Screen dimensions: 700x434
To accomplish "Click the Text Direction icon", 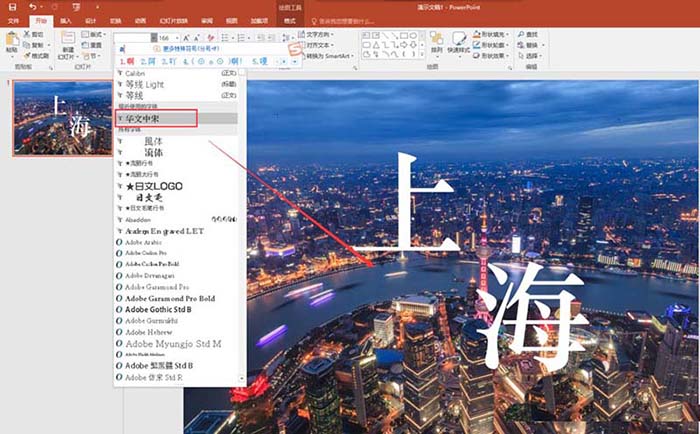I will coord(302,34).
